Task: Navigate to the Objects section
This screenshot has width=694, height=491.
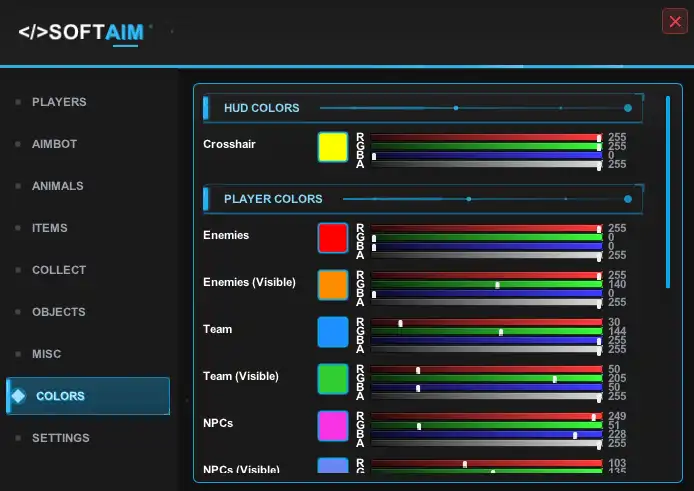Action: point(58,312)
